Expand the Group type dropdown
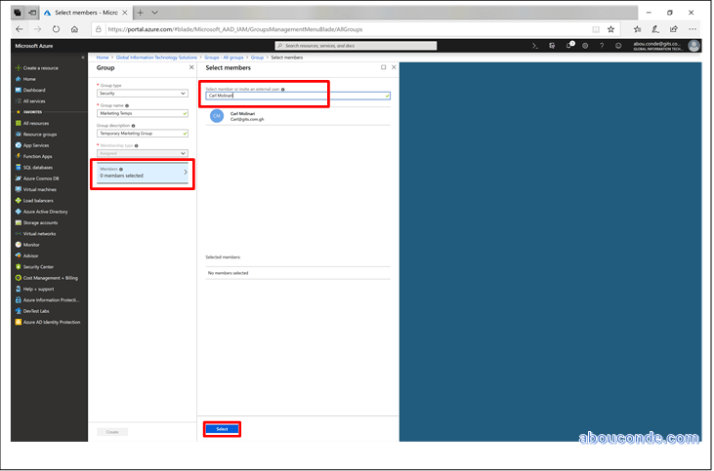714x471 pixels. click(141, 93)
